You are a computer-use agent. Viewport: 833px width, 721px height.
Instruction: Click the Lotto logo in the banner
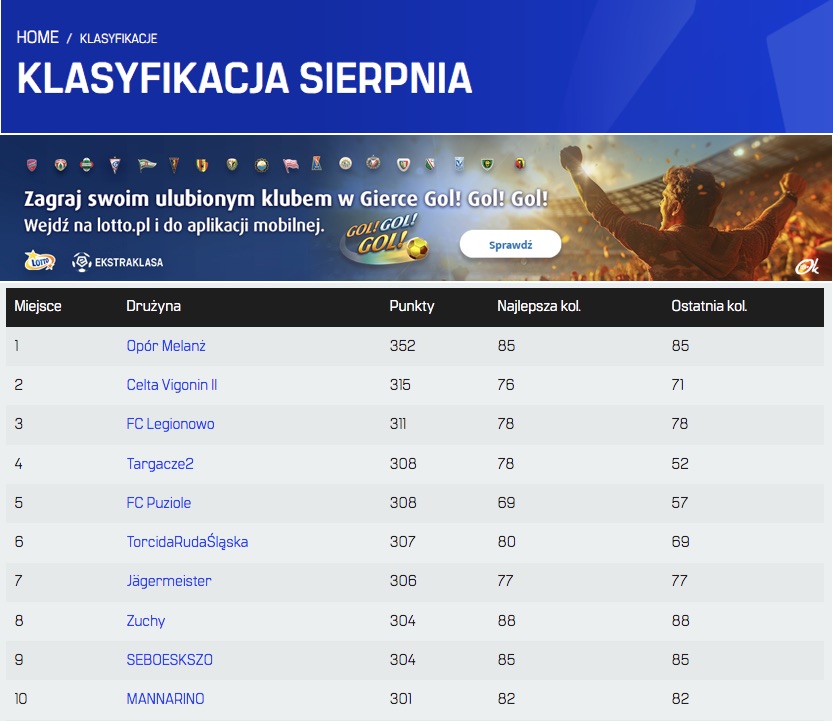click(40, 260)
